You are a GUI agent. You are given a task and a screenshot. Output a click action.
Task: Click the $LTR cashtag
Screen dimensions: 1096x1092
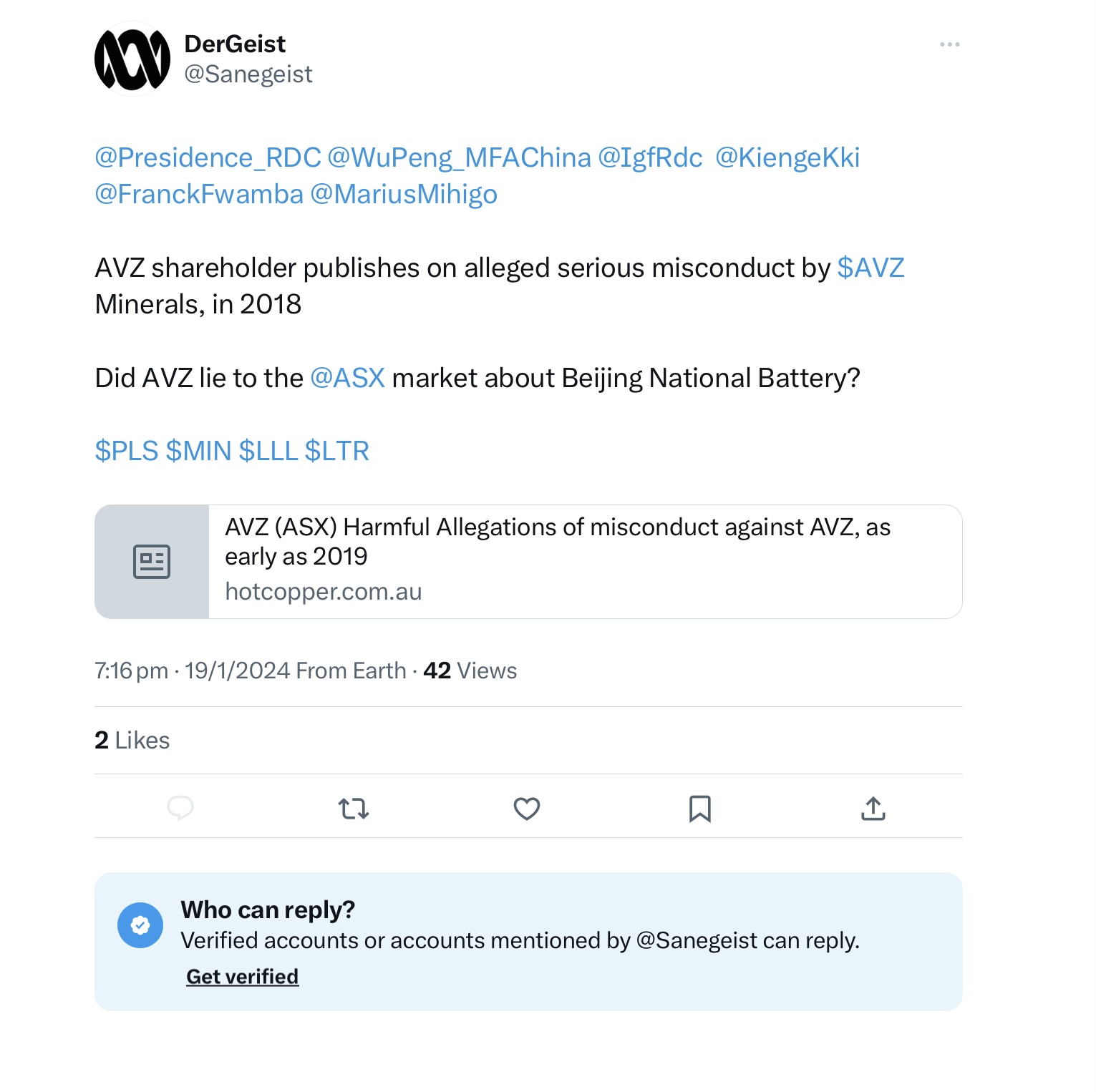[x=336, y=451]
